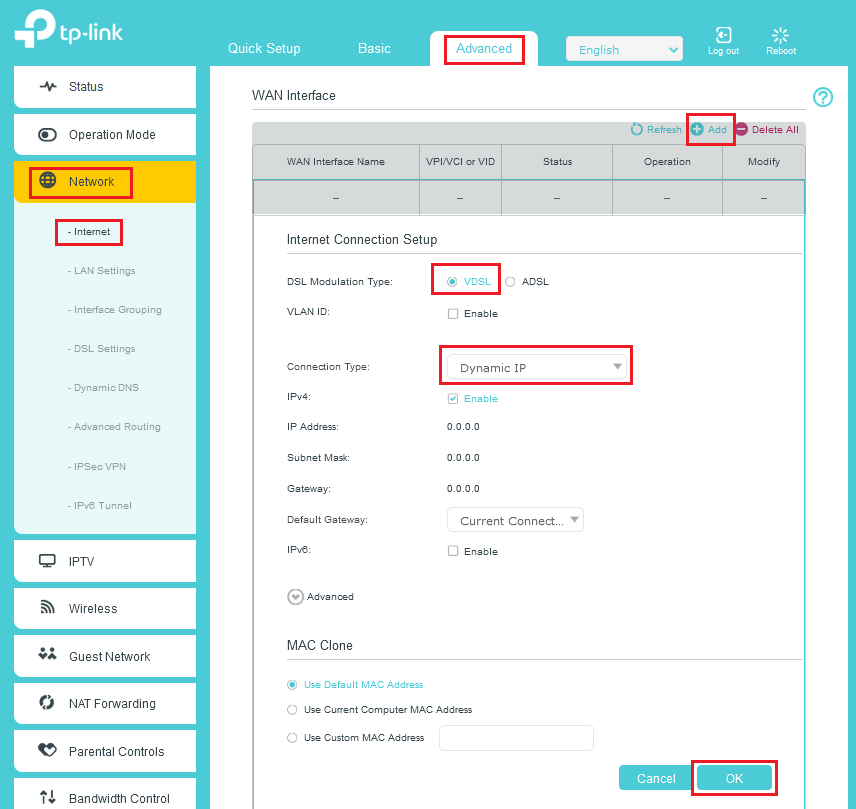Enable the IPv6 checkbox

453,551
